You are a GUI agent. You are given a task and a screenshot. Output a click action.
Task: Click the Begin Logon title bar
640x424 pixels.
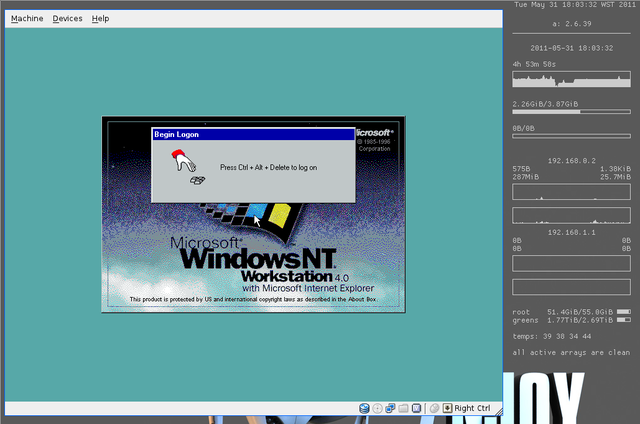click(253, 134)
